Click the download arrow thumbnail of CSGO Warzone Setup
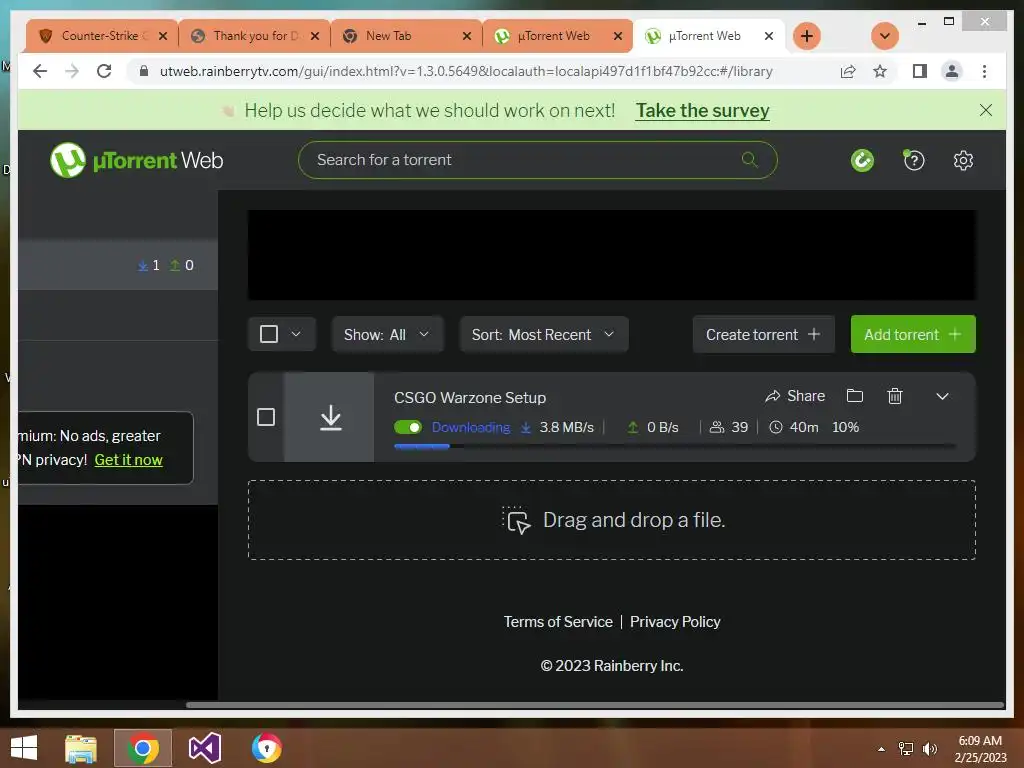Screen dimensions: 1024x768 [330, 417]
